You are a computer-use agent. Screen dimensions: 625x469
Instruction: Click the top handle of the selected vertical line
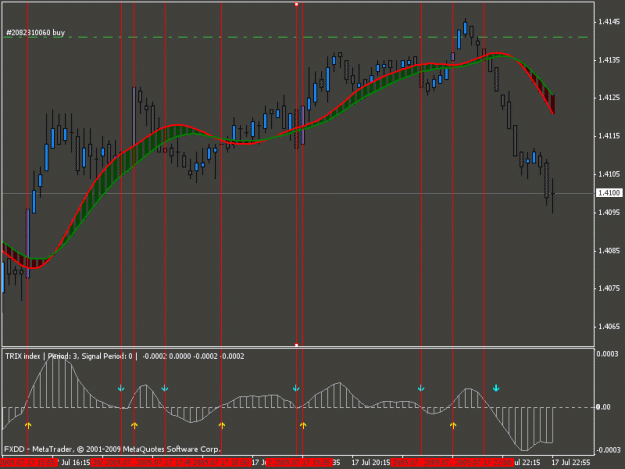(x=296, y=4)
